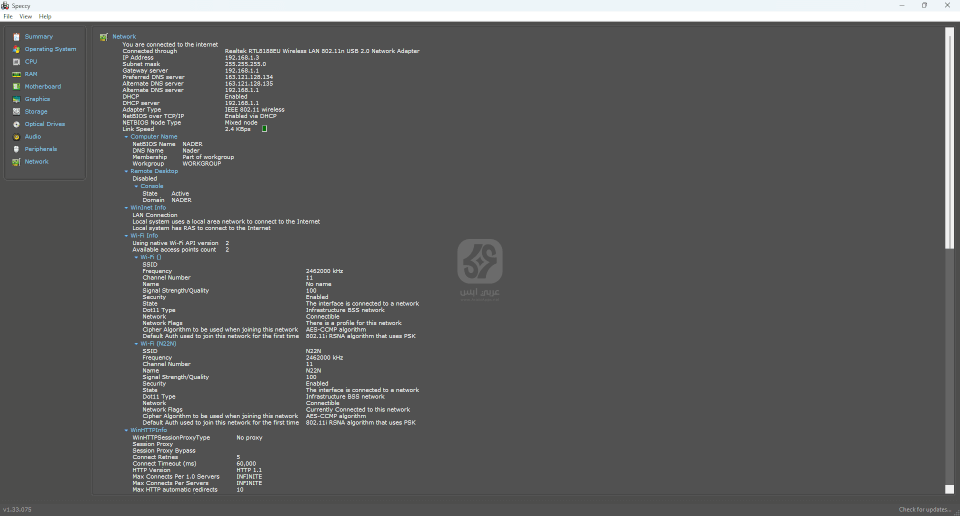Select the CPU chip icon
This screenshot has height=516, width=960.
pyautogui.click(x=16, y=62)
